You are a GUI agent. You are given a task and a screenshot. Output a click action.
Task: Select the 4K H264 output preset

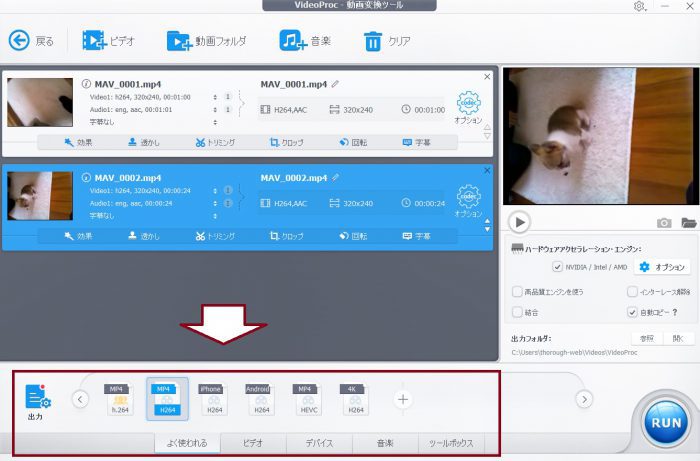point(356,399)
